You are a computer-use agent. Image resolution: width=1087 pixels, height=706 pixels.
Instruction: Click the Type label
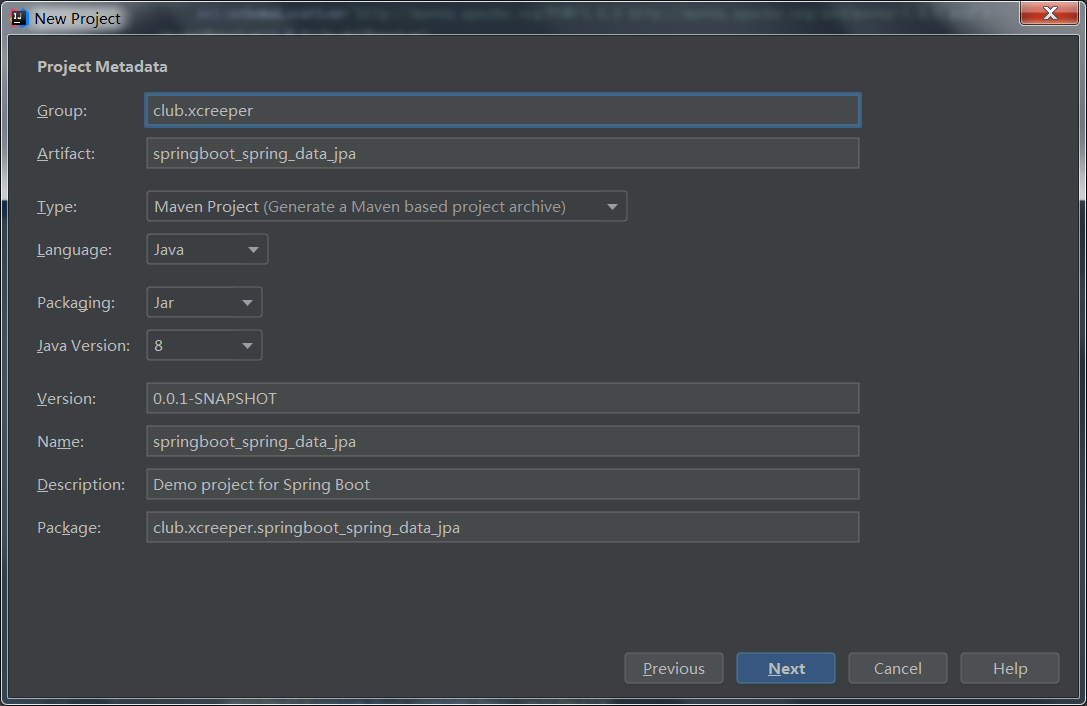(x=57, y=207)
